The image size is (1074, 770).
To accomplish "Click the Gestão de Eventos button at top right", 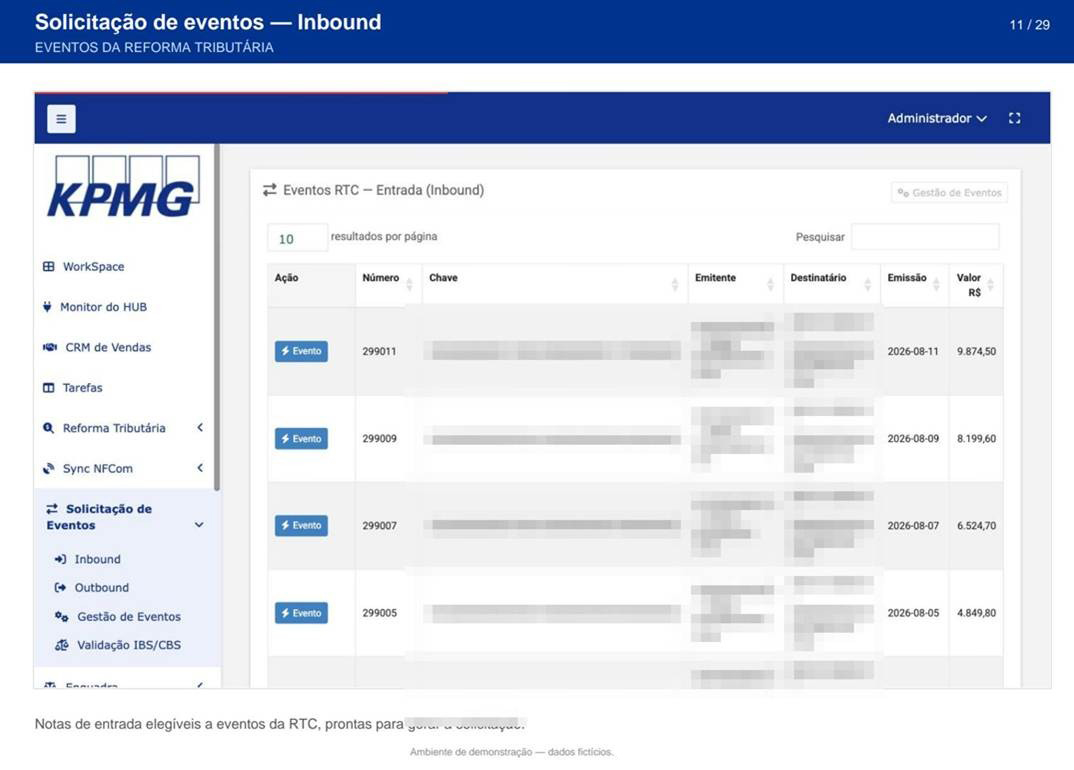I will 949,192.
